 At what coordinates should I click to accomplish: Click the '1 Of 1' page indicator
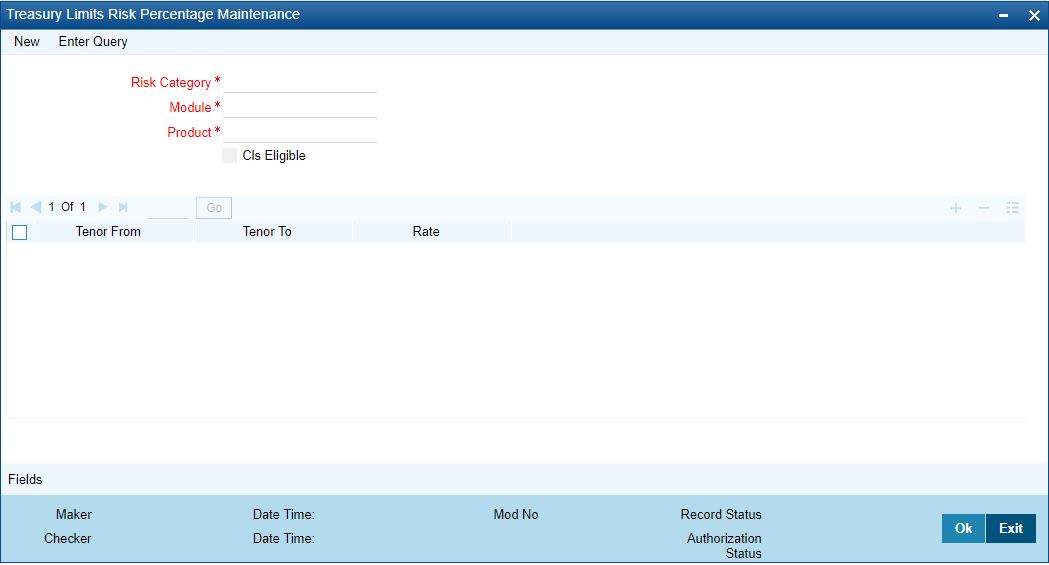tap(67, 207)
